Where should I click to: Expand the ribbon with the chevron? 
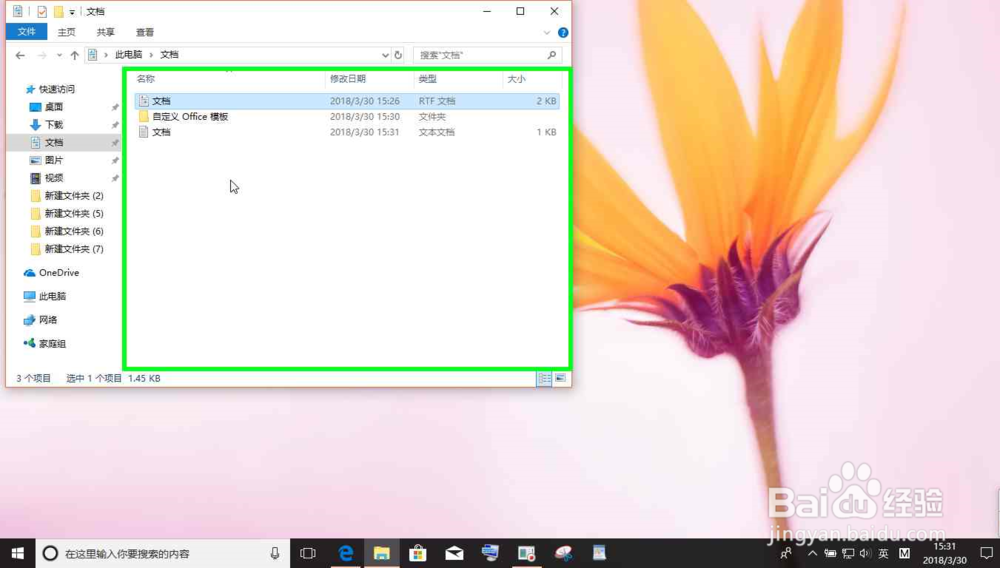pos(547,33)
